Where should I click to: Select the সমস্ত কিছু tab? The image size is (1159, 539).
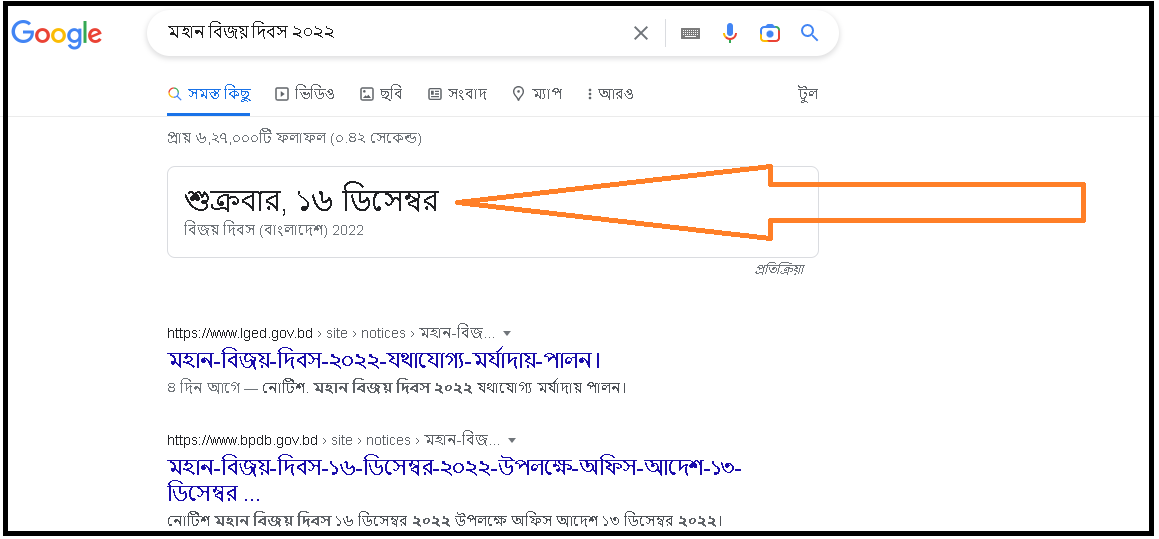click(209, 94)
